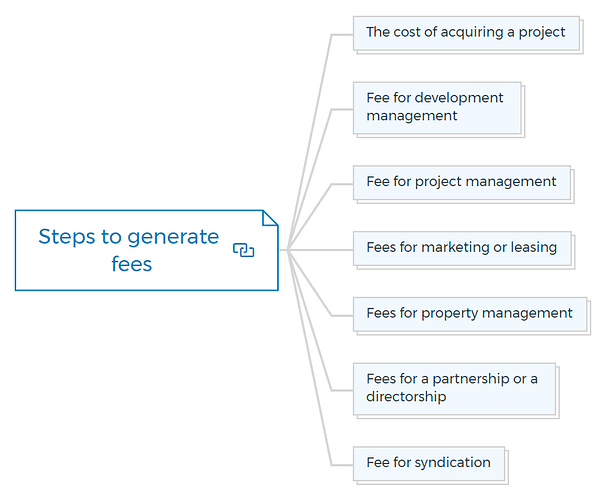This screenshot has height=500, width=613.
Task: Click the stacked shadow edge behind 'Fee for syndication'
Action: tap(507, 468)
